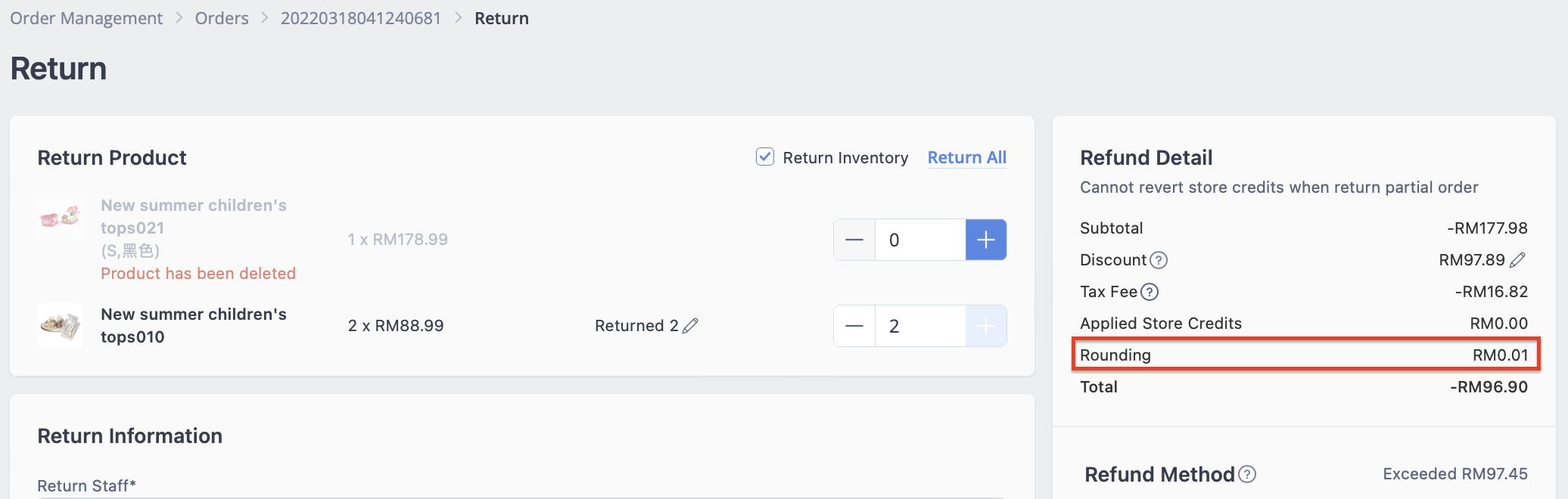The width and height of the screenshot is (1568, 499).
Task: Open tops010 product thumbnail
Action: click(60, 326)
